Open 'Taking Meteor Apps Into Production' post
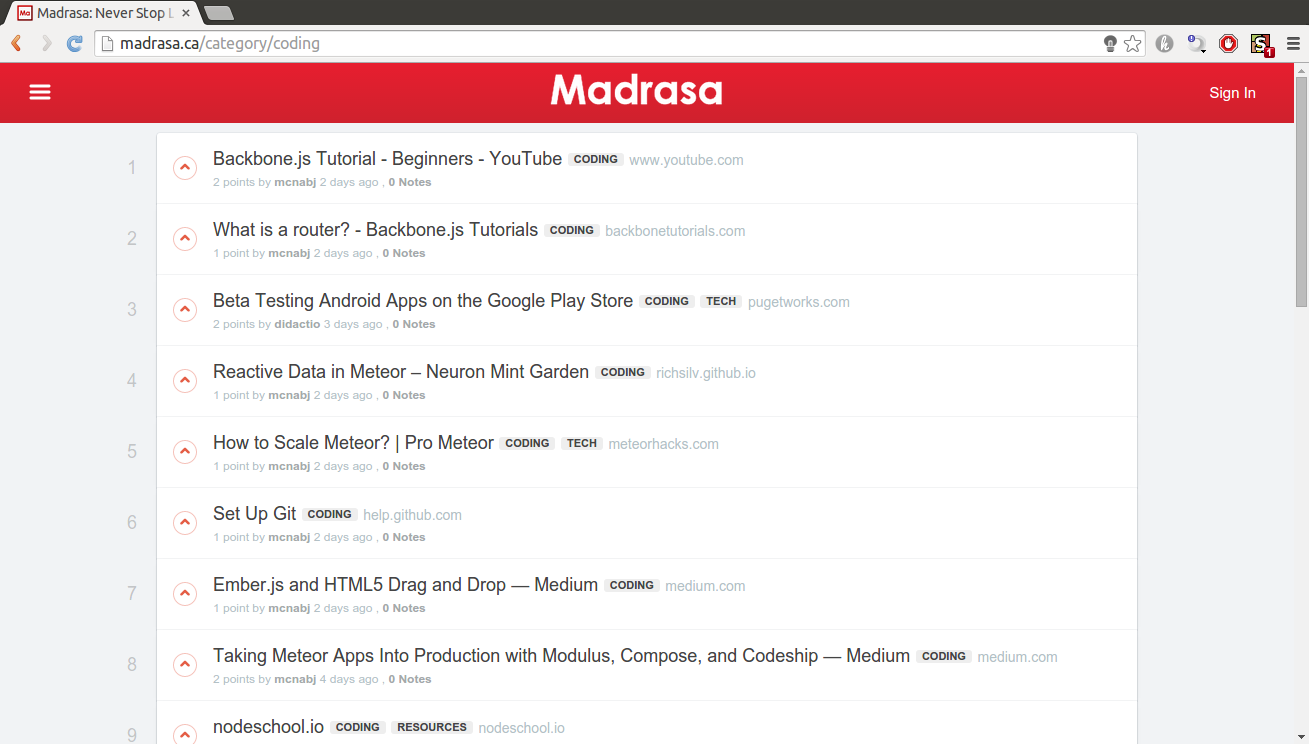This screenshot has height=744, width=1309. point(561,656)
